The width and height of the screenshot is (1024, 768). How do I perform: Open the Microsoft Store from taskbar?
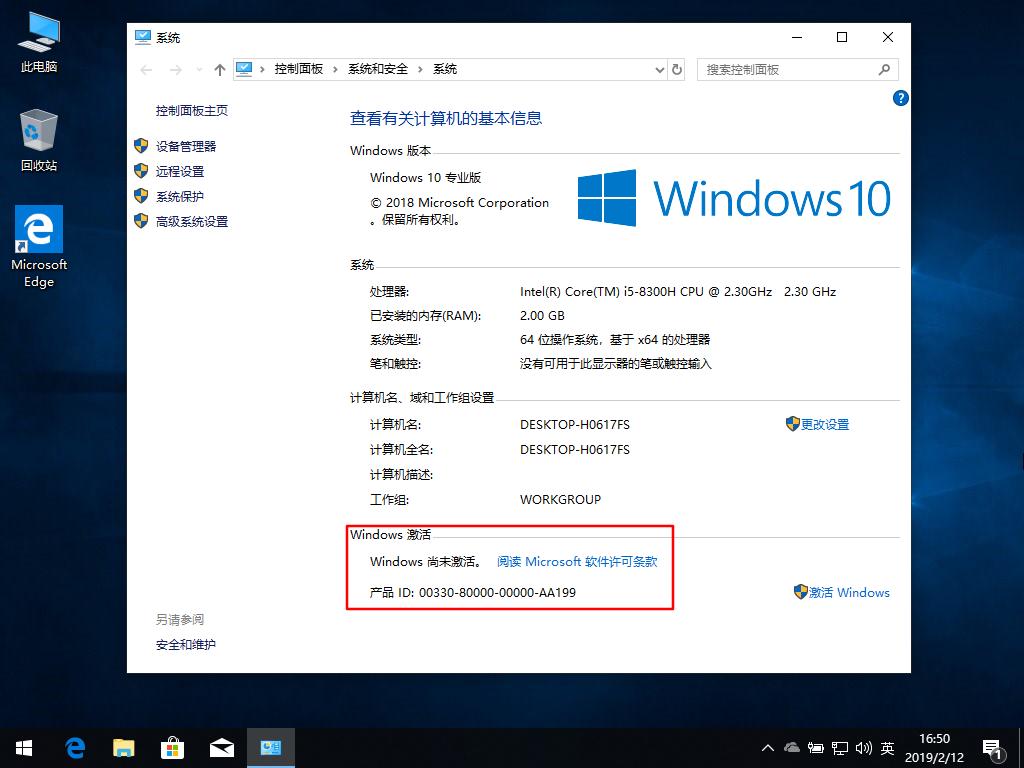coord(172,747)
